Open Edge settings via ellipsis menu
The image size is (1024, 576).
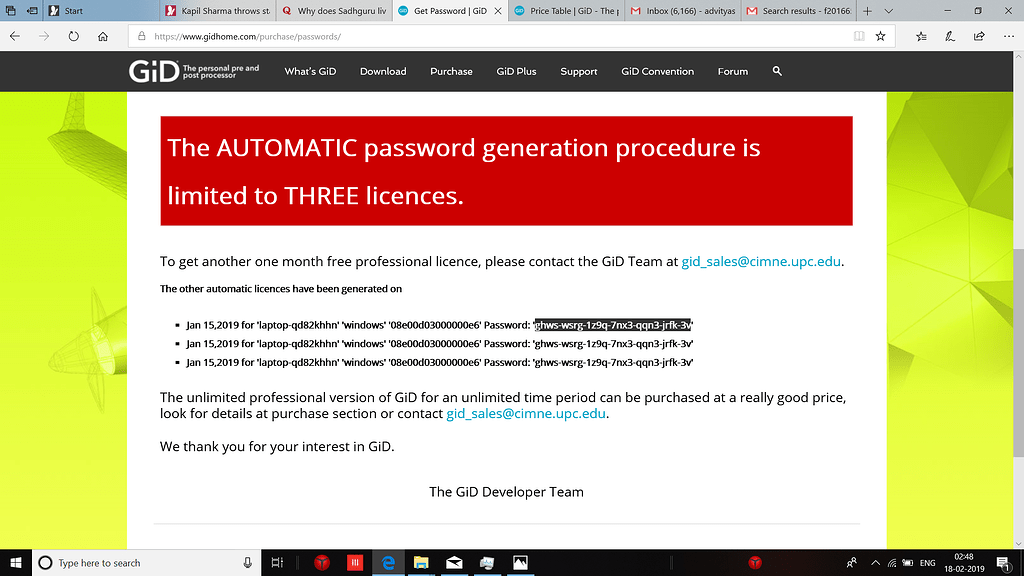pyautogui.click(x=1010, y=35)
